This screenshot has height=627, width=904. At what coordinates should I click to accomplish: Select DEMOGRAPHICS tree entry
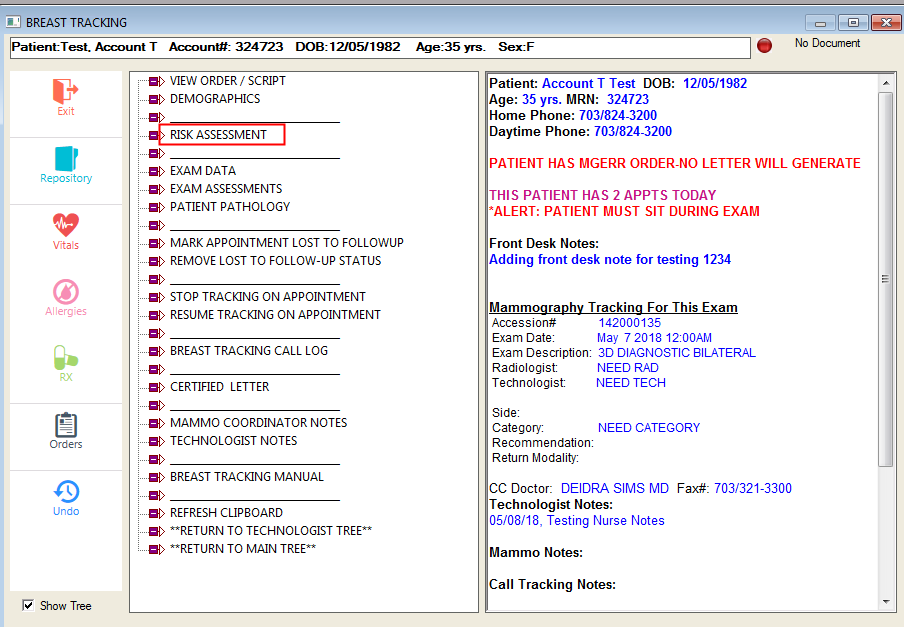coord(215,99)
